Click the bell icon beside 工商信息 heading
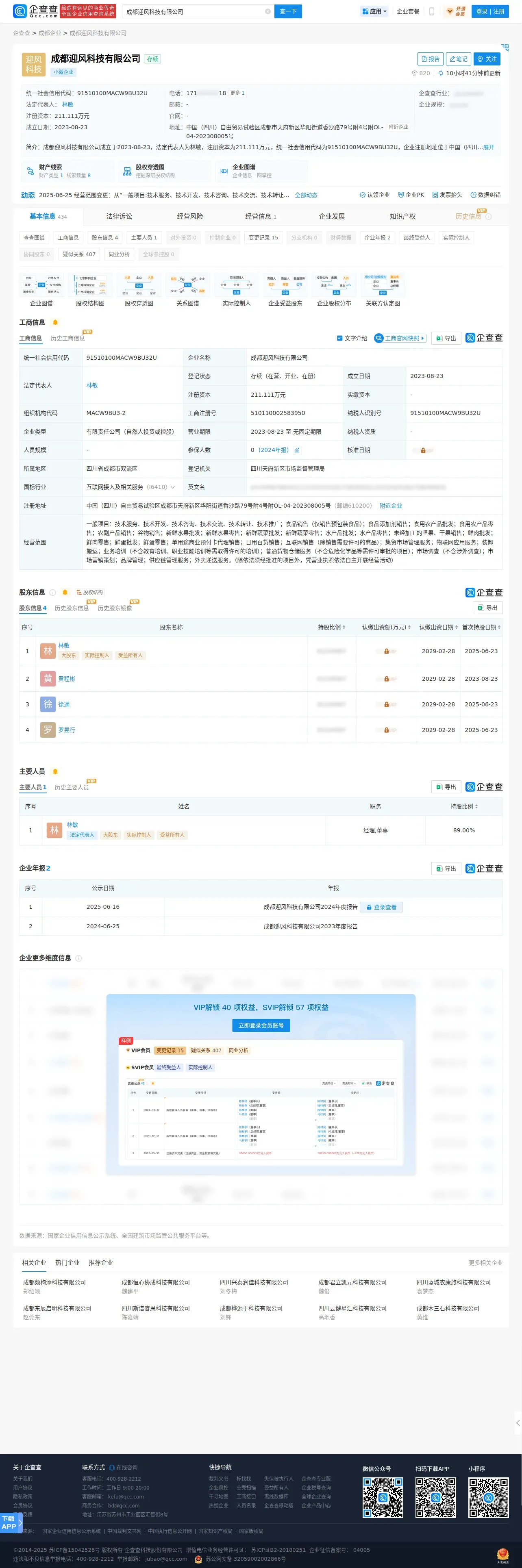This screenshot has height=1568, width=522. coord(55,323)
